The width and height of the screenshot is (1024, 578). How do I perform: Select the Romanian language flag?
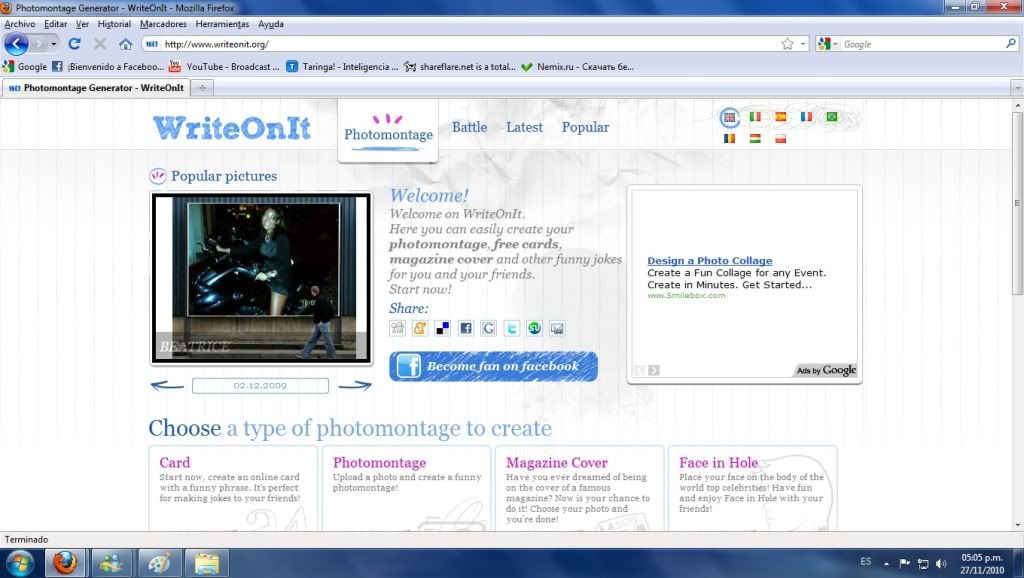click(729, 138)
